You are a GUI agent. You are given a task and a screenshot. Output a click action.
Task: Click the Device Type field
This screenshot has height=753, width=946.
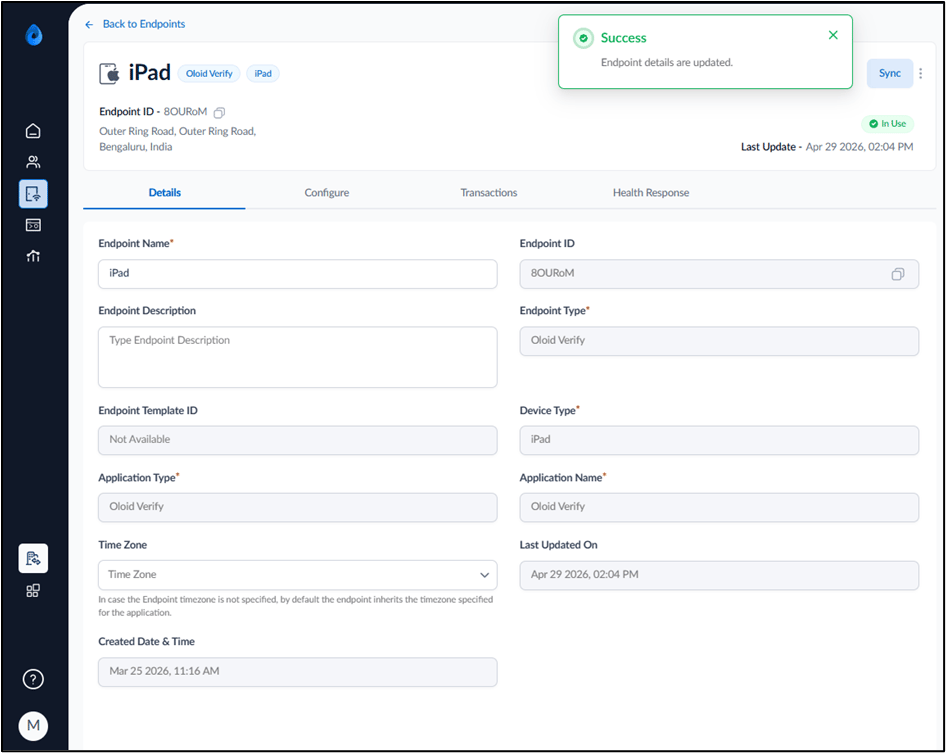pos(719,440)
